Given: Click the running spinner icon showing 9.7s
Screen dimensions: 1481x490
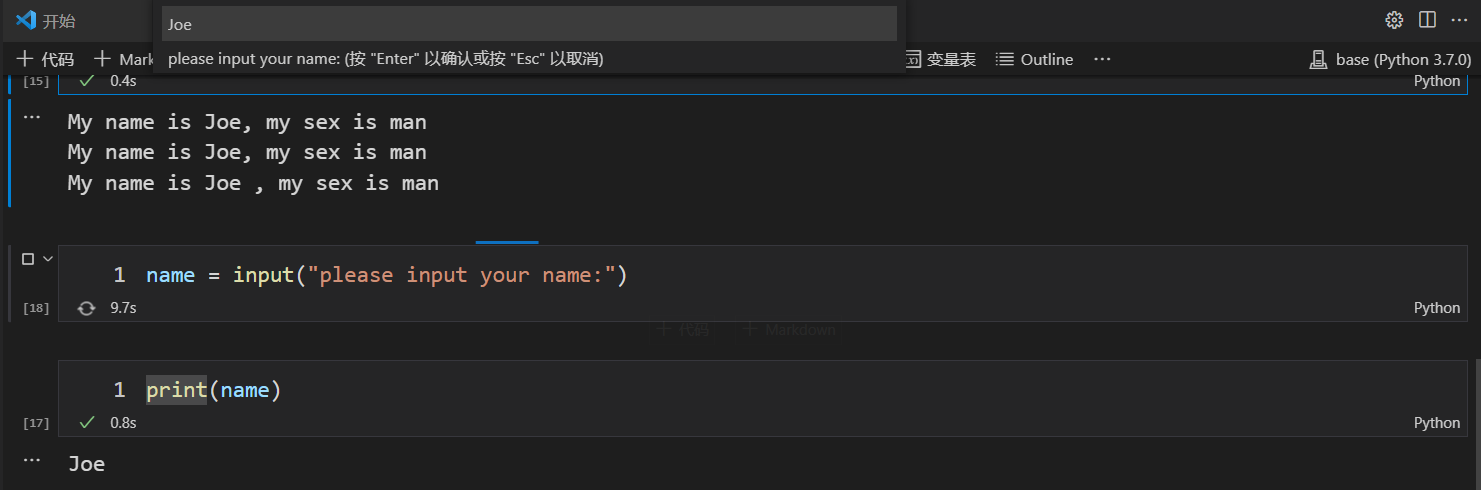Looking at the screenshot, I should click(x=86, y=308).
